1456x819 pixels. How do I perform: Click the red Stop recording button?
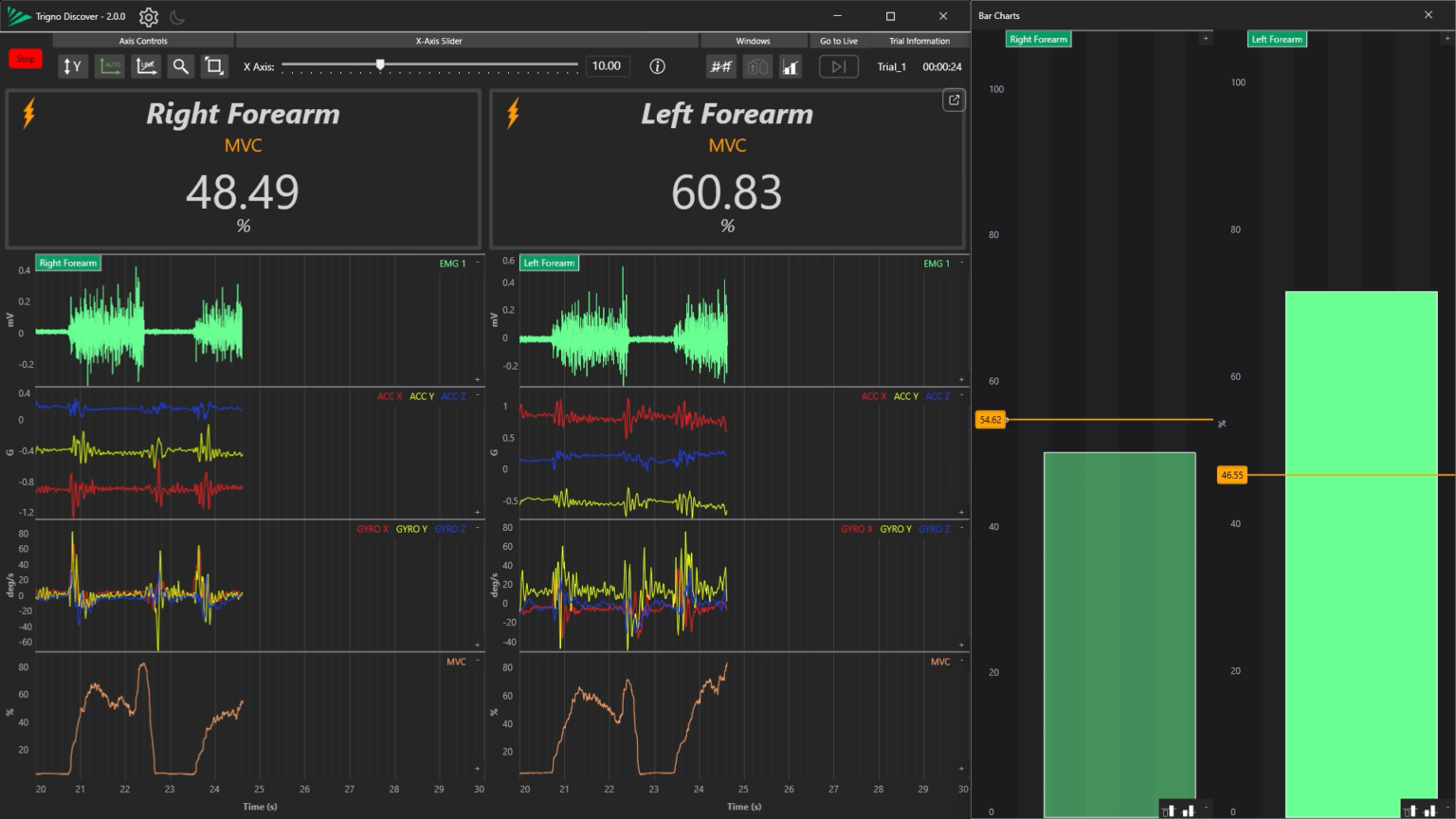26,59
